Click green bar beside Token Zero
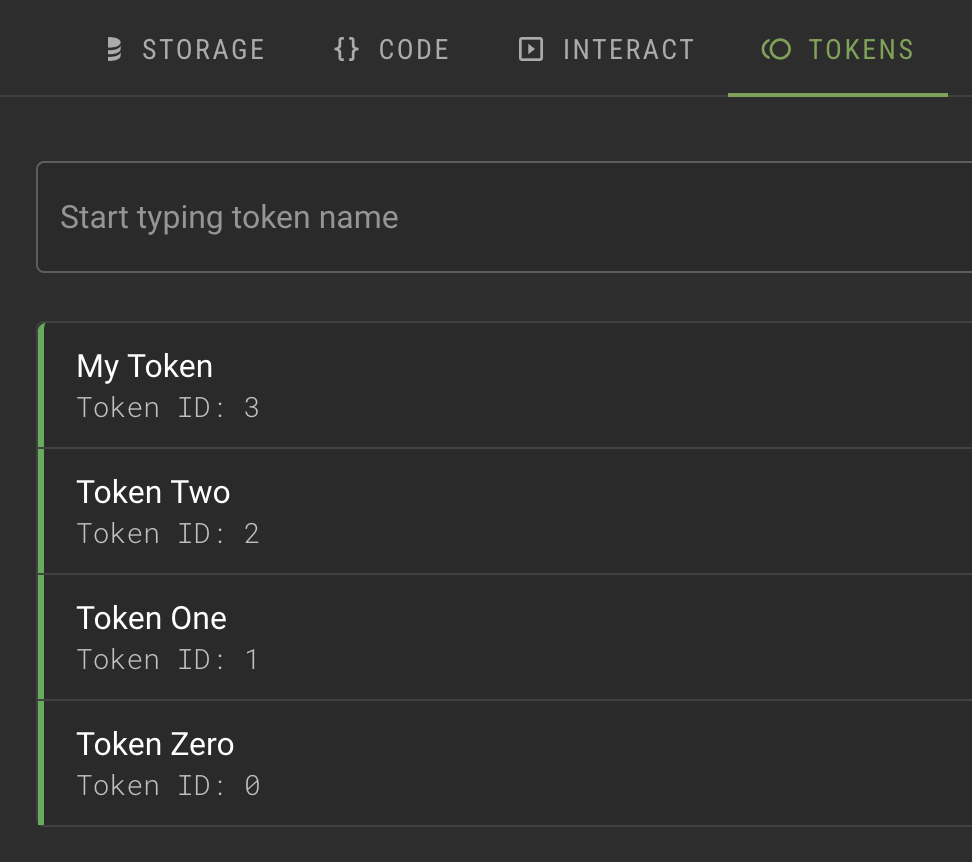The height and width of the screenshot is (862, 972). 41,763
